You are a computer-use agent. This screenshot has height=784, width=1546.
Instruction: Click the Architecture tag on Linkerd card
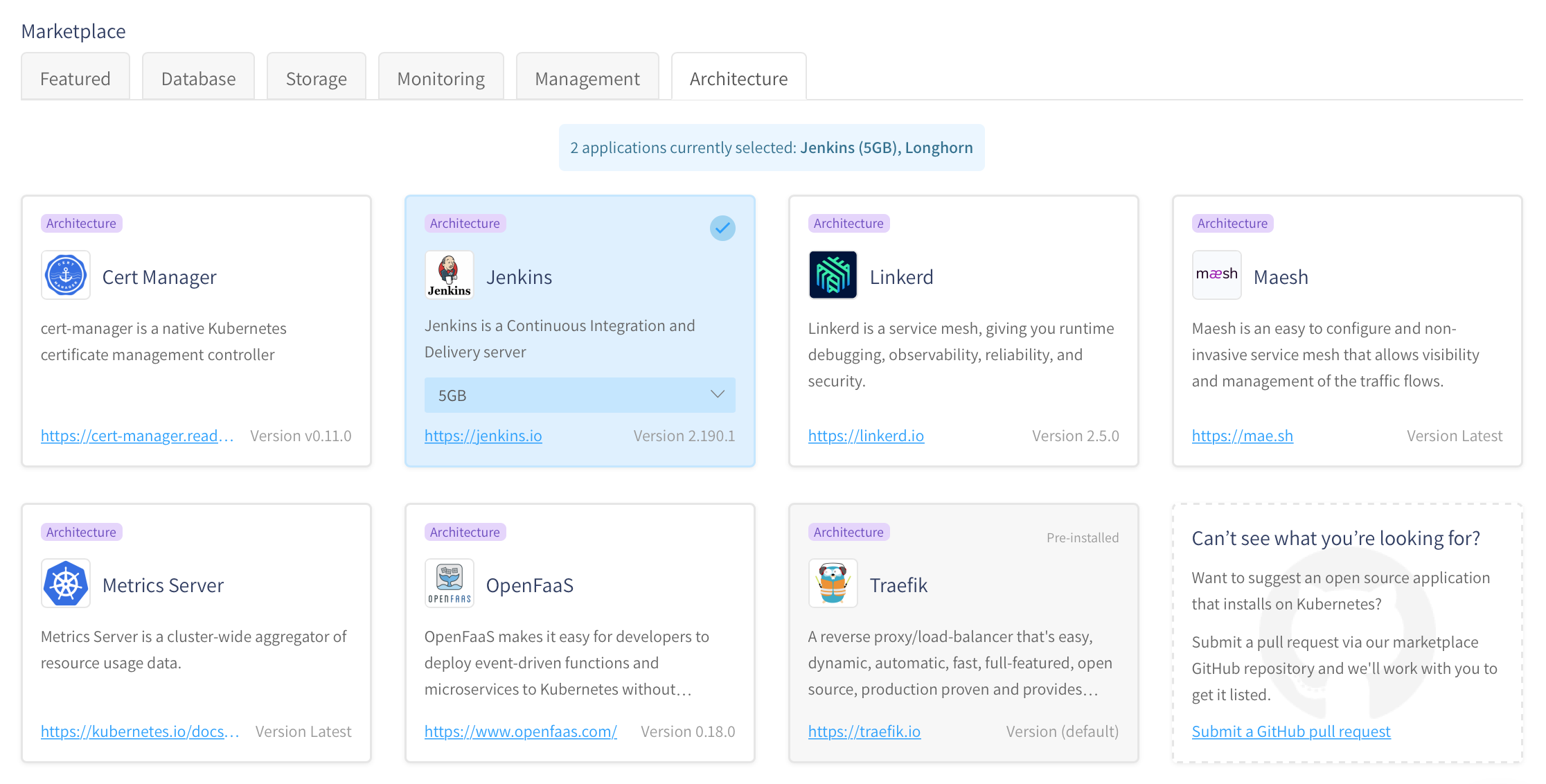(x=849, y=223)
